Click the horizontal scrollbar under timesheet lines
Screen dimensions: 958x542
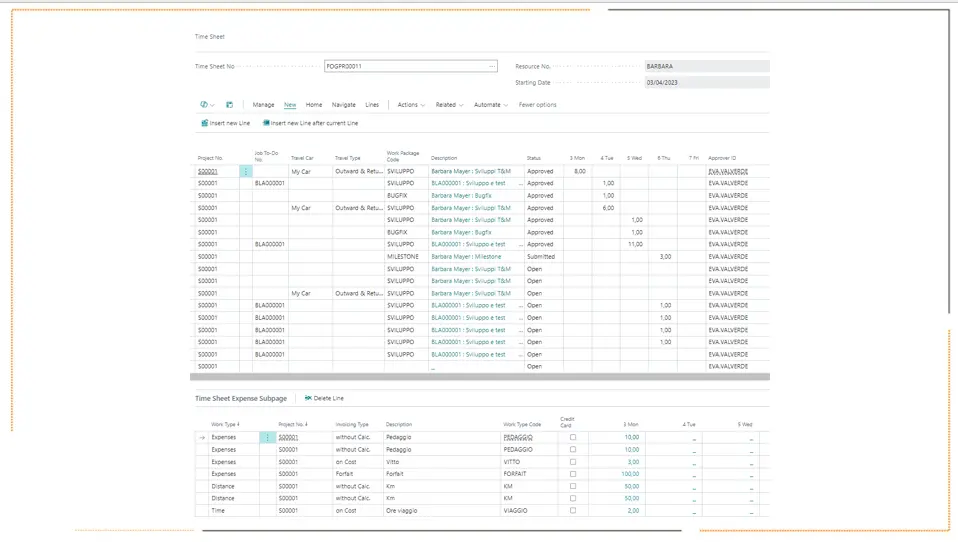click(480, 377)
